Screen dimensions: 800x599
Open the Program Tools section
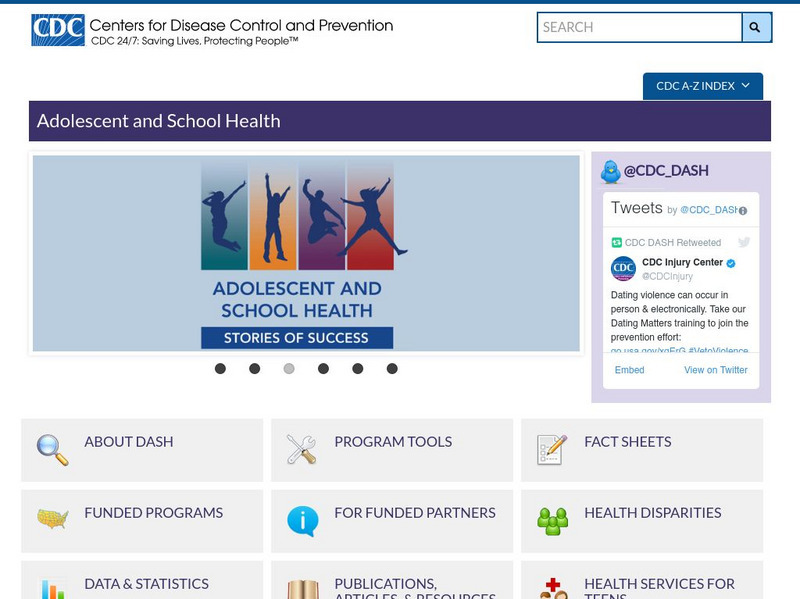pos(392,450)
